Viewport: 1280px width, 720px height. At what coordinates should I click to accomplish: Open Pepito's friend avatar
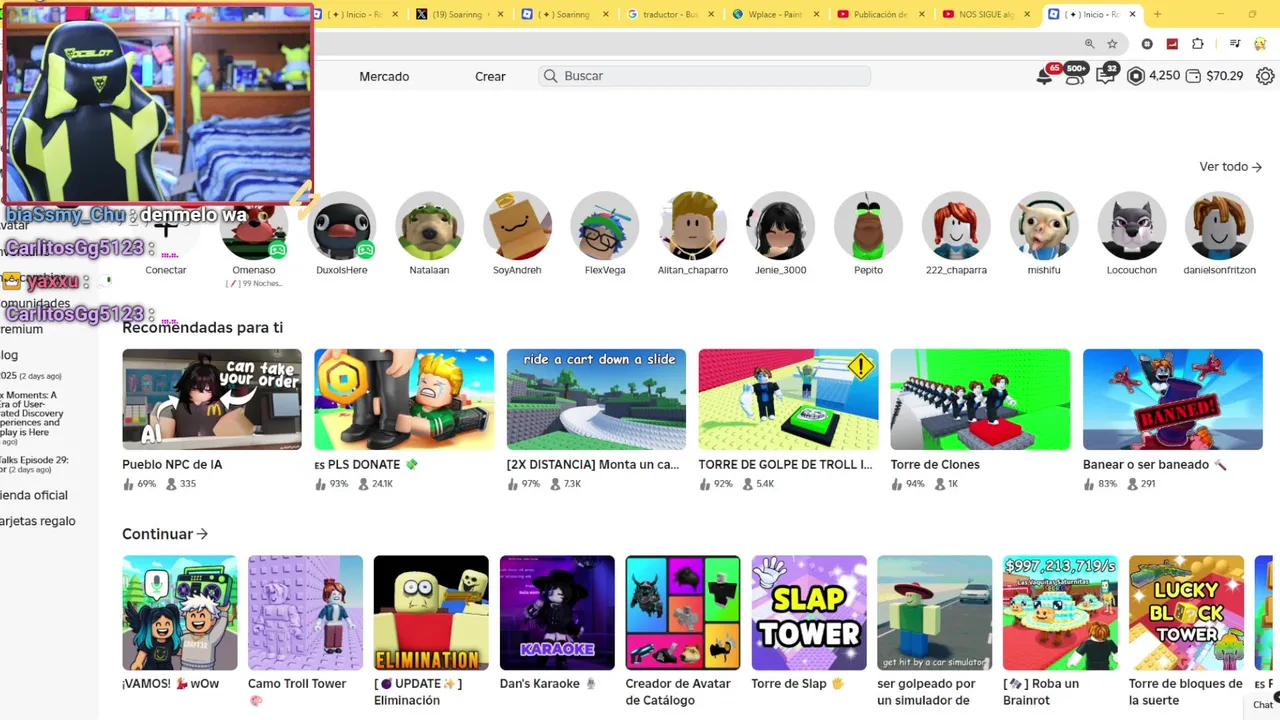point(868,227)
